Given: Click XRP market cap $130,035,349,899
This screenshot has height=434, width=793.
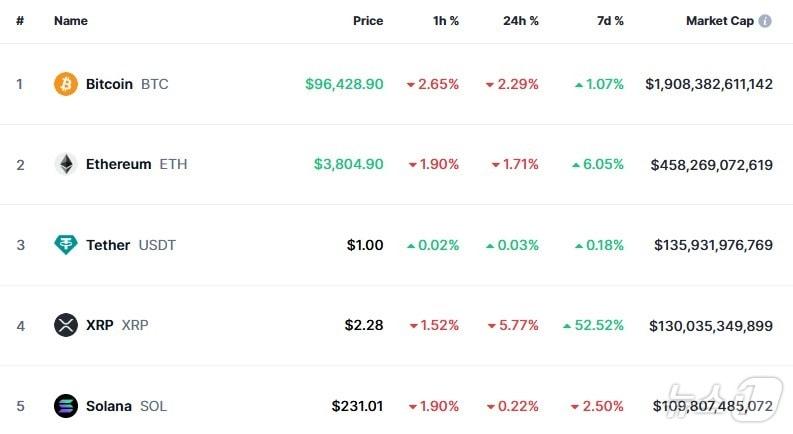Looking at the screenshot, I should (x=710, y=325).
